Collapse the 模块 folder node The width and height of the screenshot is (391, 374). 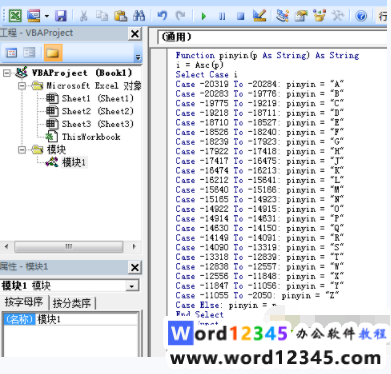(x=22, y=150)
